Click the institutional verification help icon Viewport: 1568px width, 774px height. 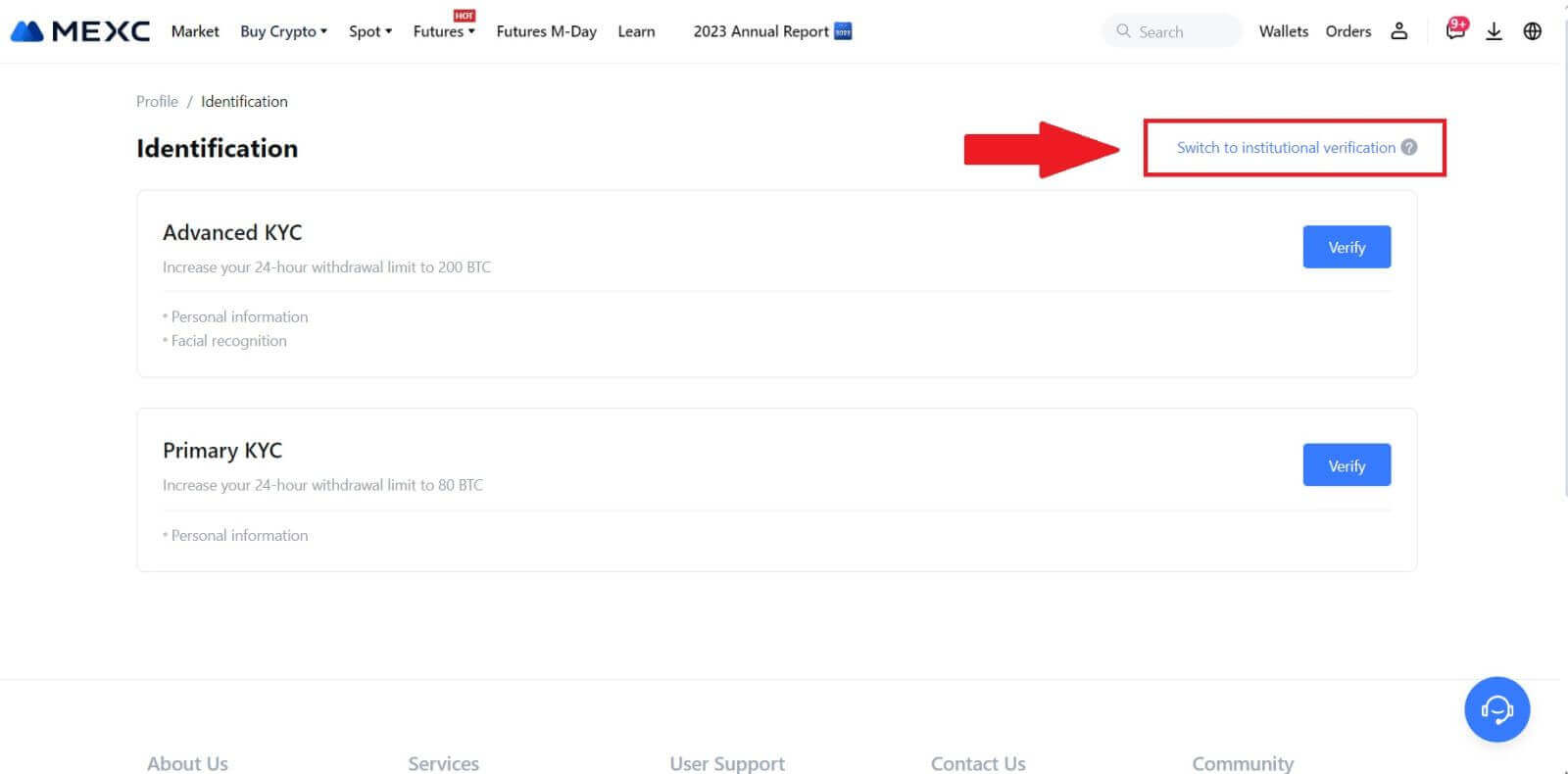[x=1409, y=147]
